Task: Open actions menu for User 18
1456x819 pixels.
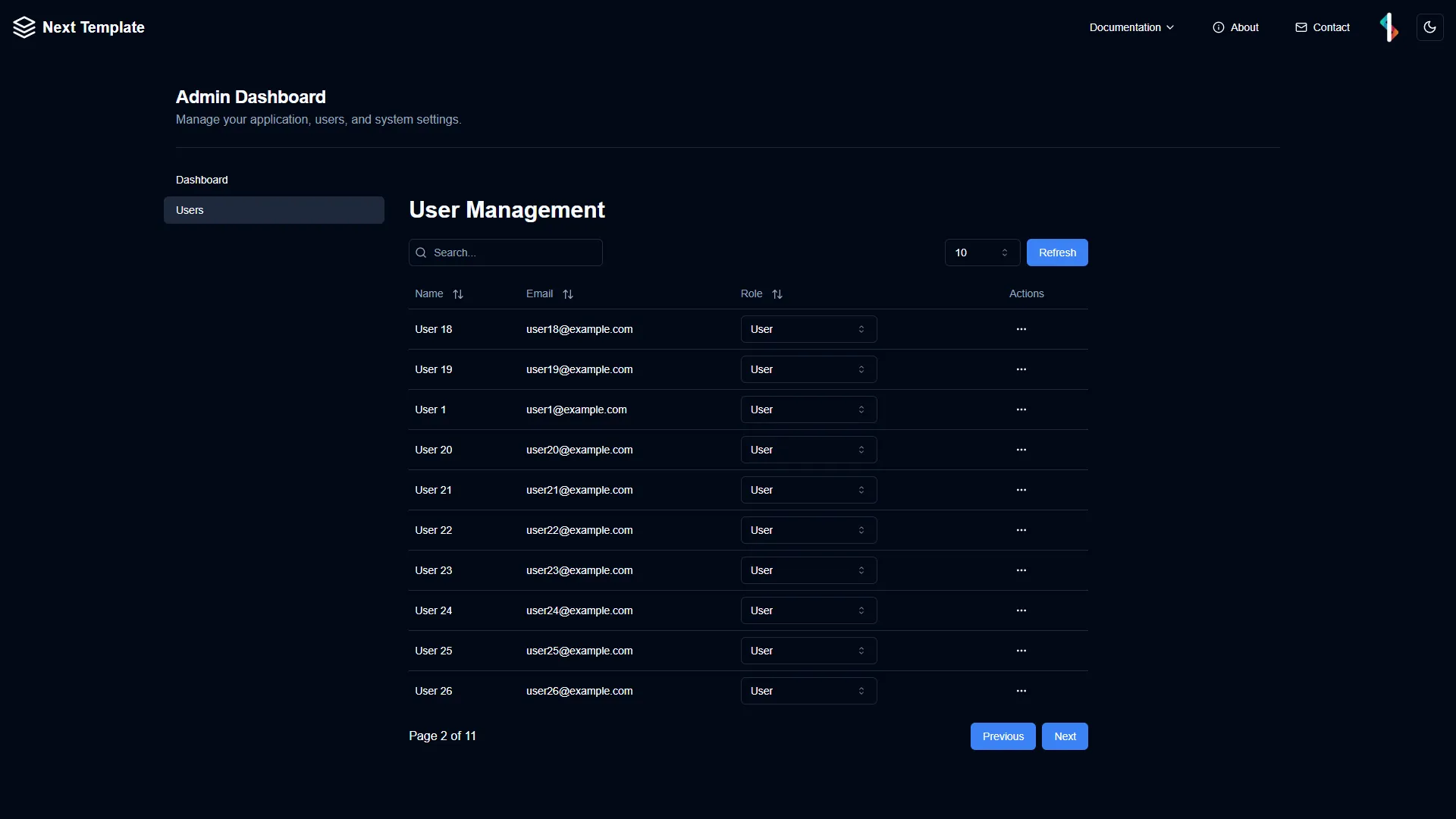Action: coord(1021,329)
